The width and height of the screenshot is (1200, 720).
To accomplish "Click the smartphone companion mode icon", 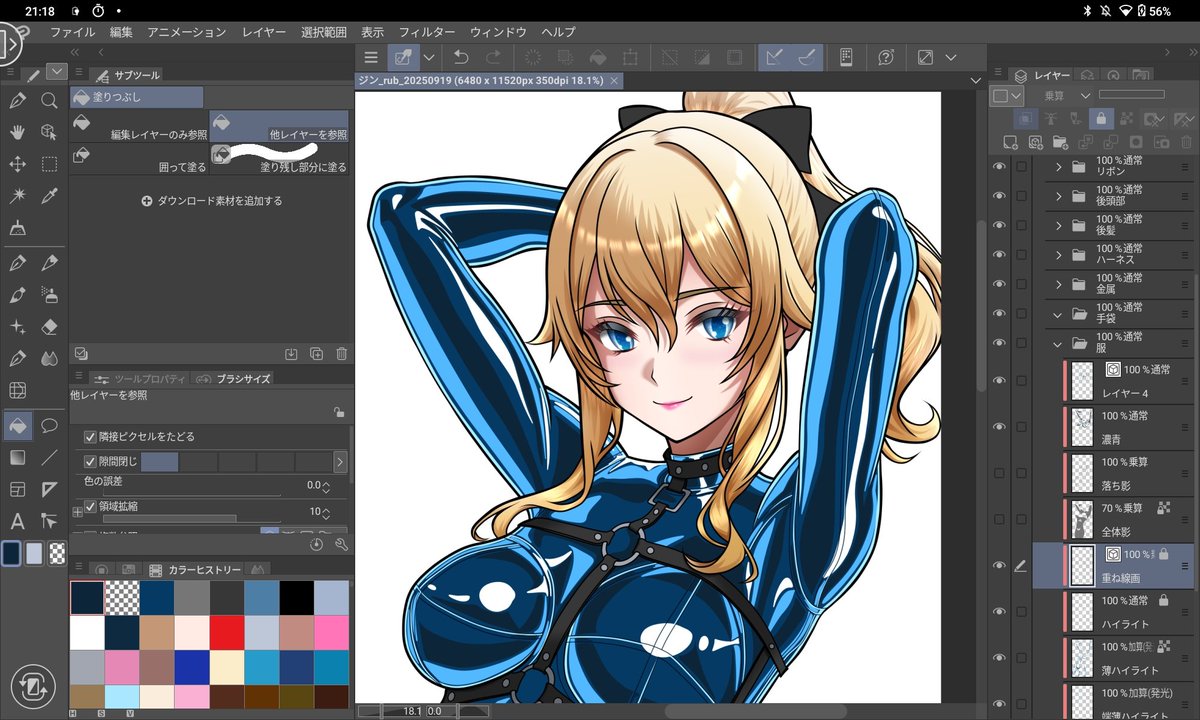I will point(845,57).
